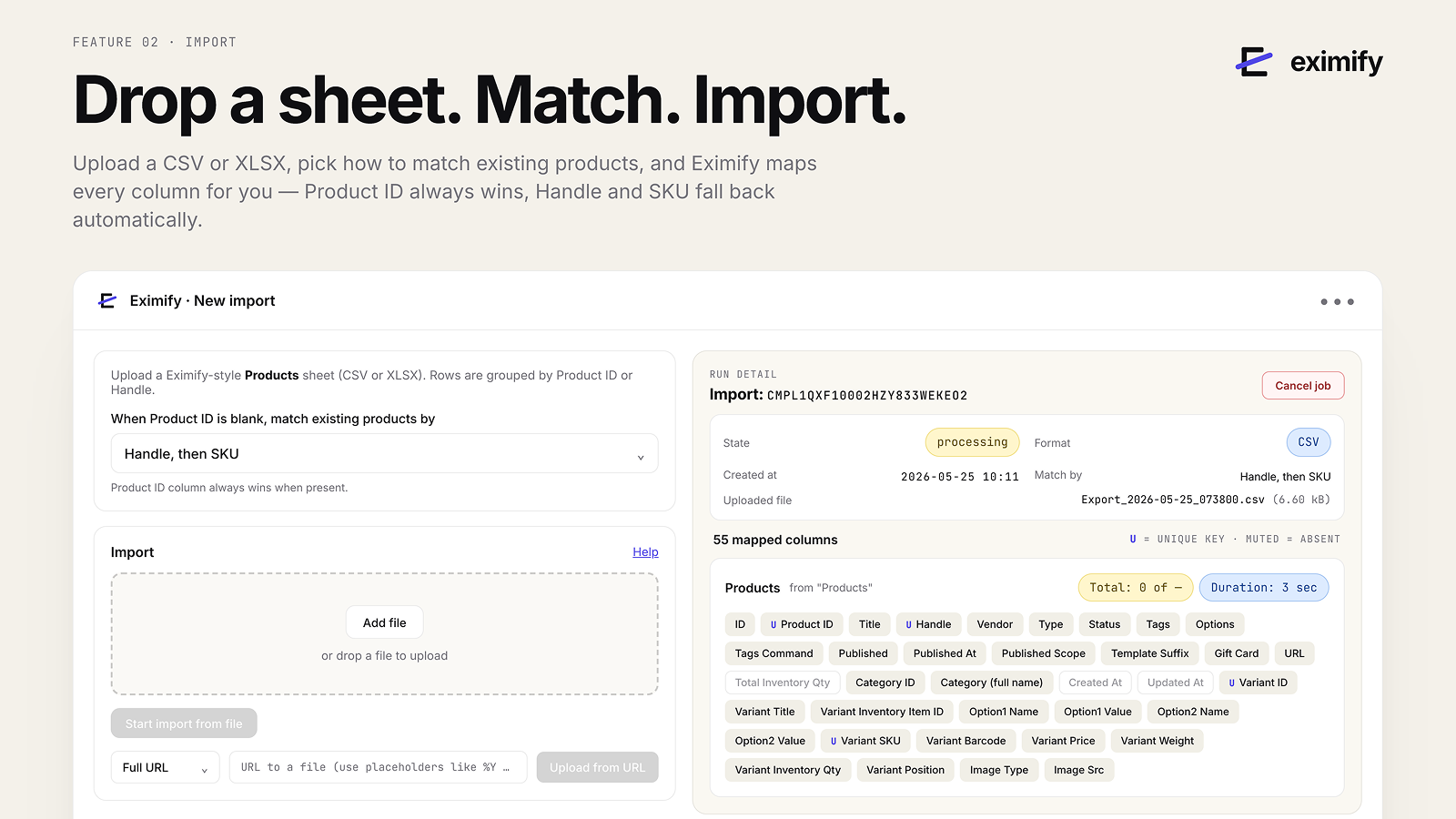
Task: Select the Variant Weight column chip
Action: point(1158,741)
